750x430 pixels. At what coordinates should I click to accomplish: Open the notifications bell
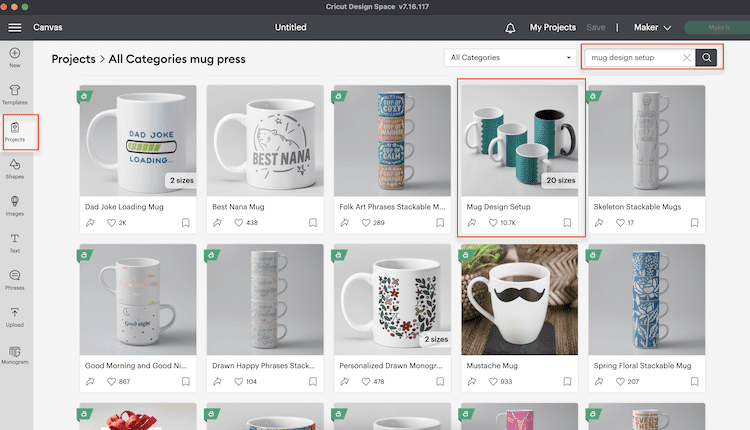510,28
